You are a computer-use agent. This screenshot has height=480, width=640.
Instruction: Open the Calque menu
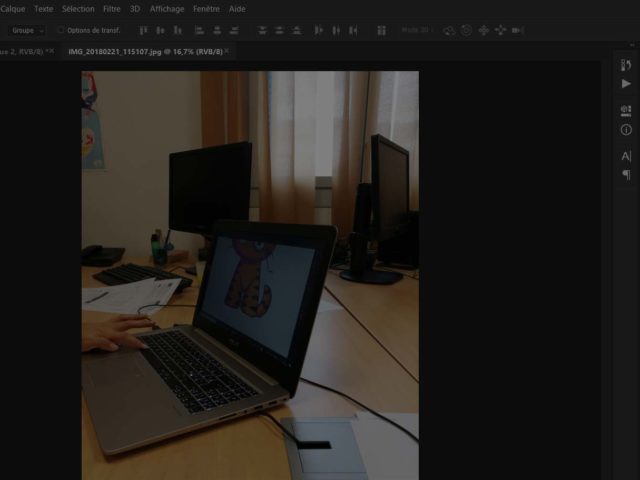(x=13, y=8)
